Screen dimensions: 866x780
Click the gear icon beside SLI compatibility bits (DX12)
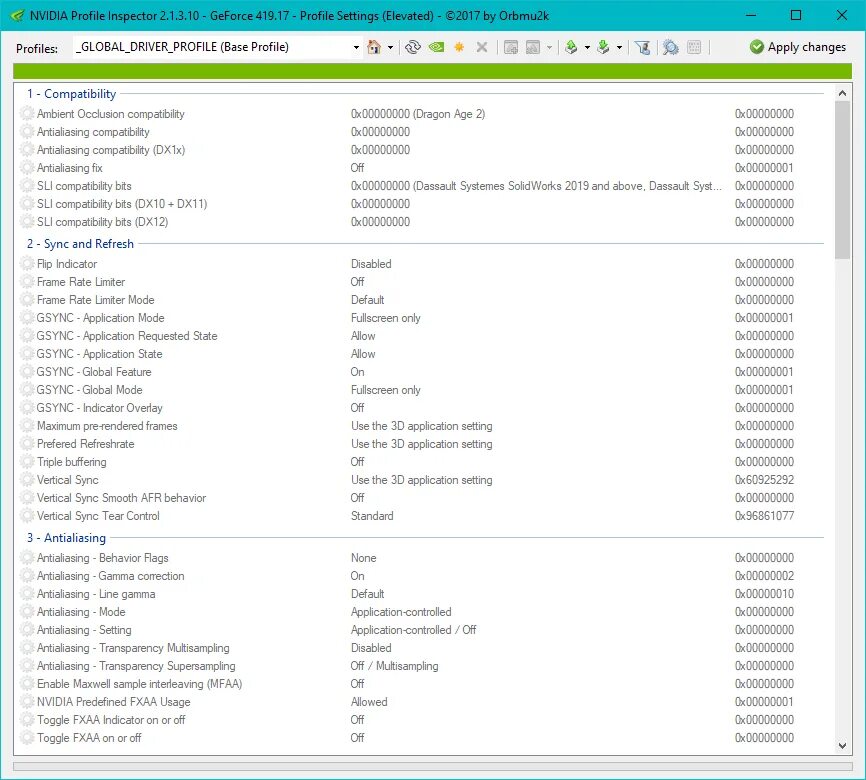(27, 222)
